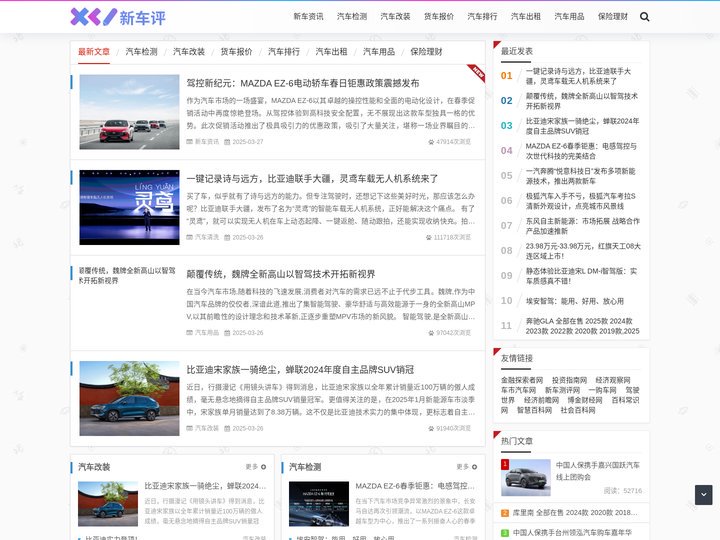Open the search magnifier icon in header
720x540 pixels.
[x=644, y=17]
